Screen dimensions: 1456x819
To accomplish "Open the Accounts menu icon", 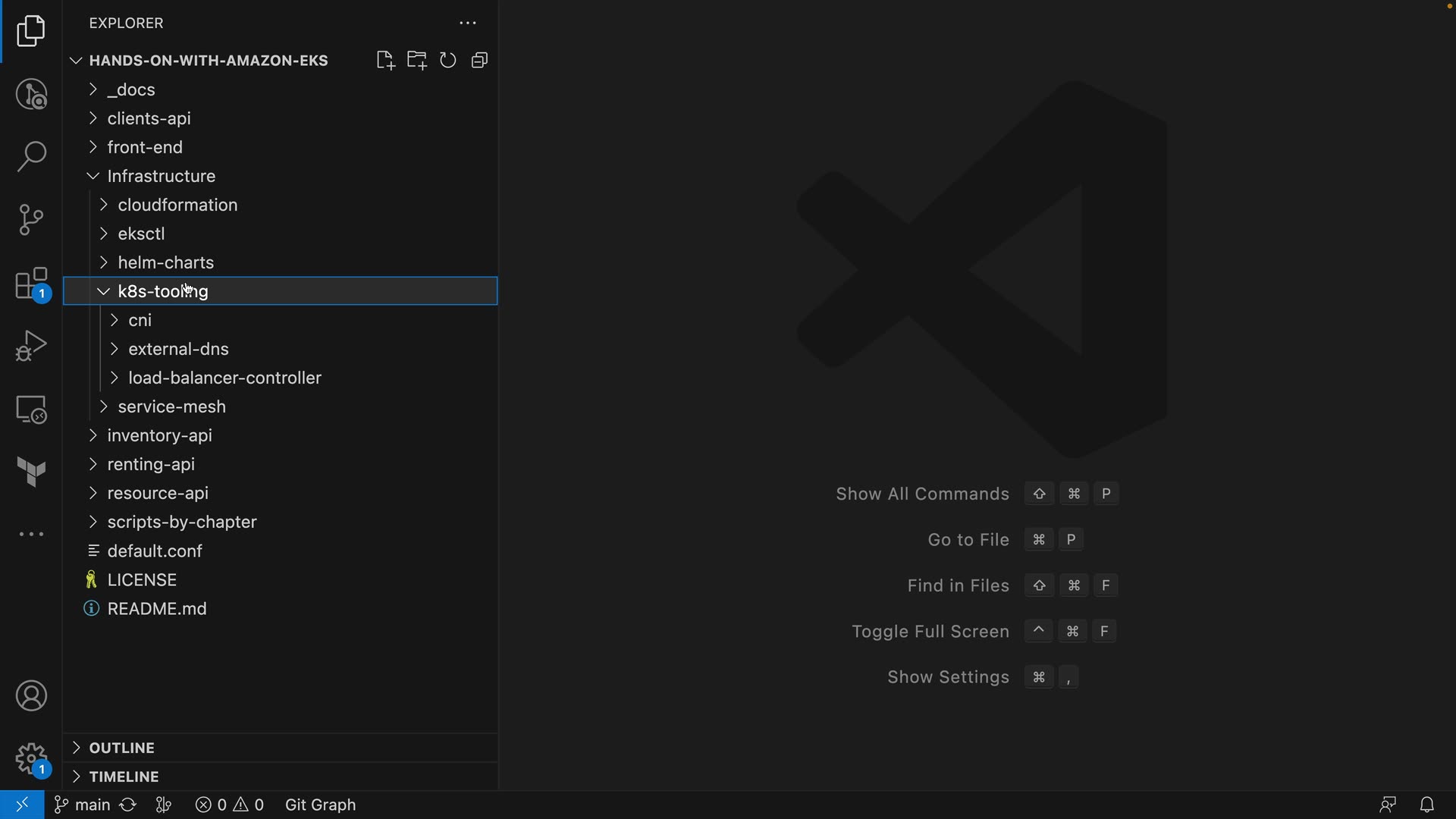I will pyautogui.click(x=31, y=696).
